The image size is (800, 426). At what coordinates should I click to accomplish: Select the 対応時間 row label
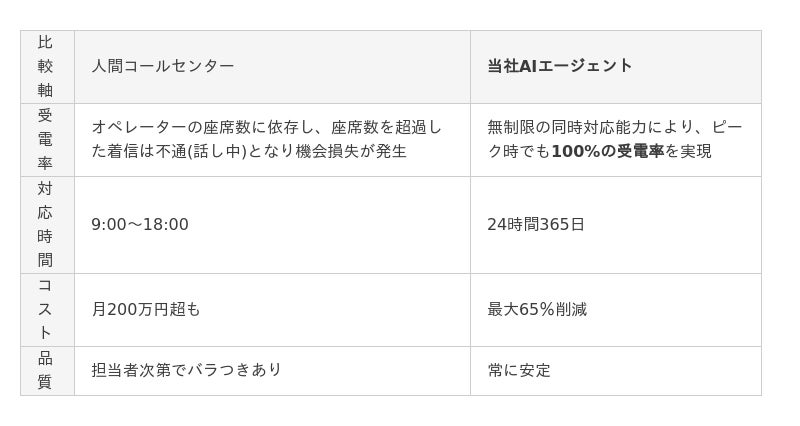pos(47,225)
